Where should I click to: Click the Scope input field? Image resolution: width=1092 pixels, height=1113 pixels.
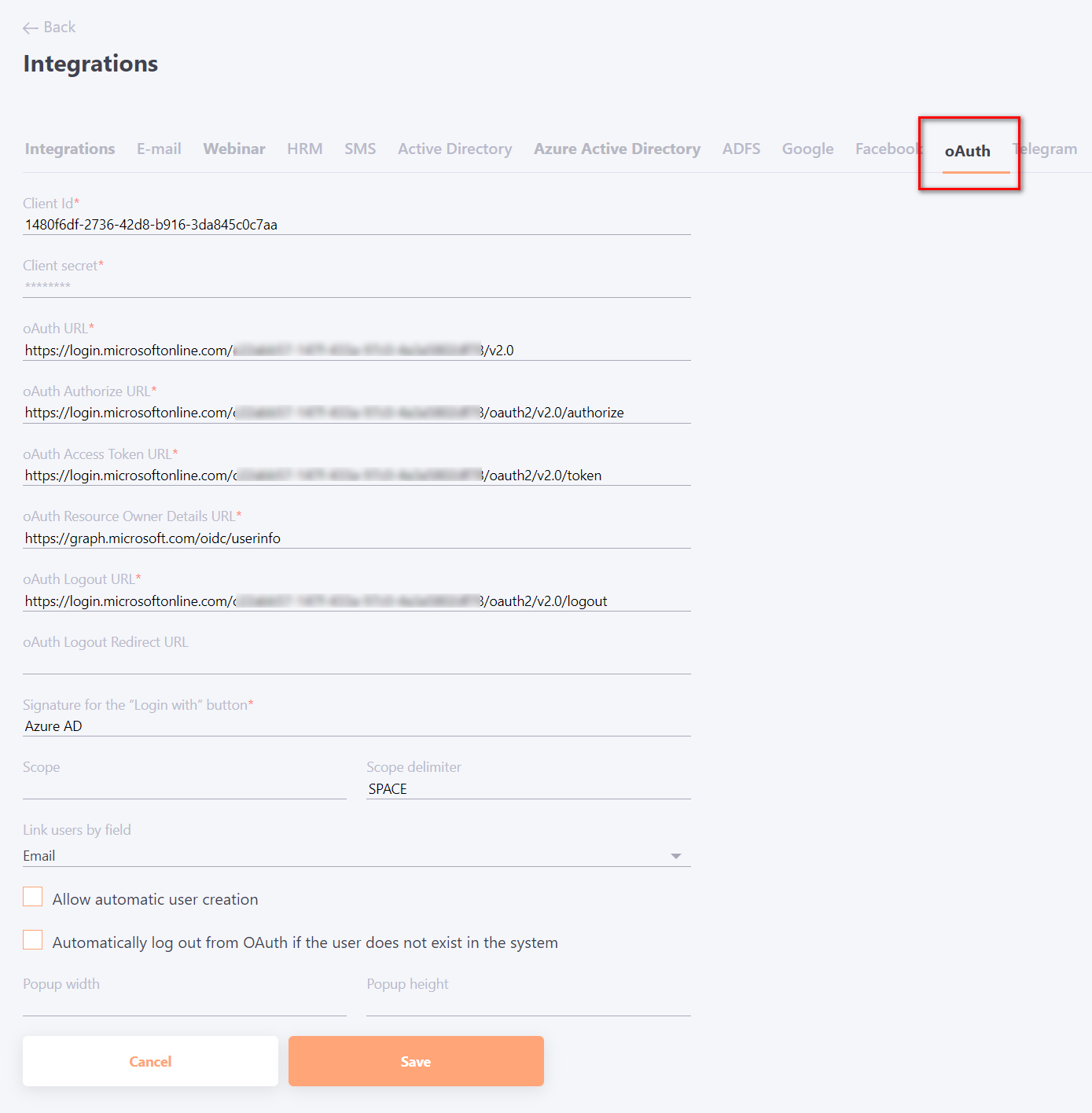185,788
